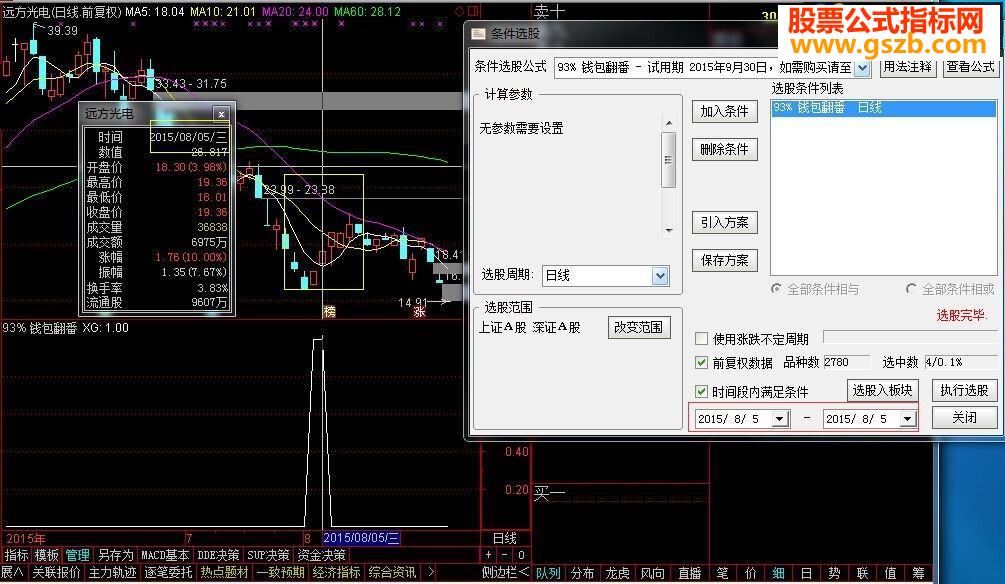Select 资金决策 indicator tab

tap(321, 555)
